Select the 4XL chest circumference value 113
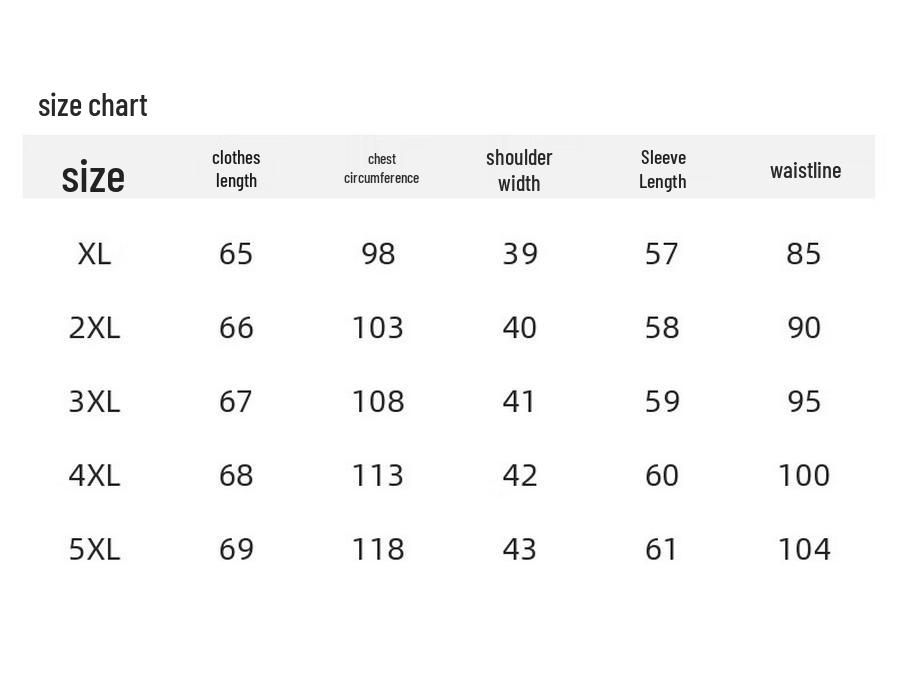 pyautogui.click(x=378, y=476)
